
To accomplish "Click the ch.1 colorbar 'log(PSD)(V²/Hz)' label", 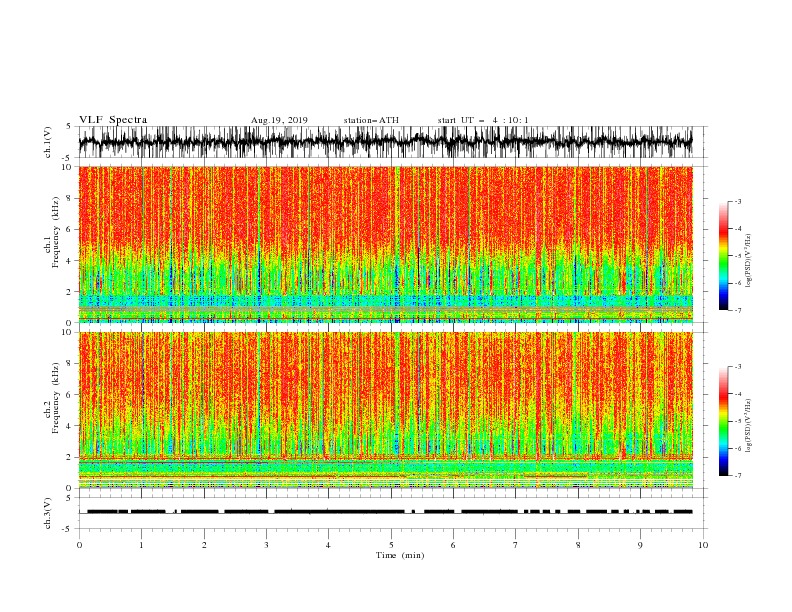I will [748, 261].
